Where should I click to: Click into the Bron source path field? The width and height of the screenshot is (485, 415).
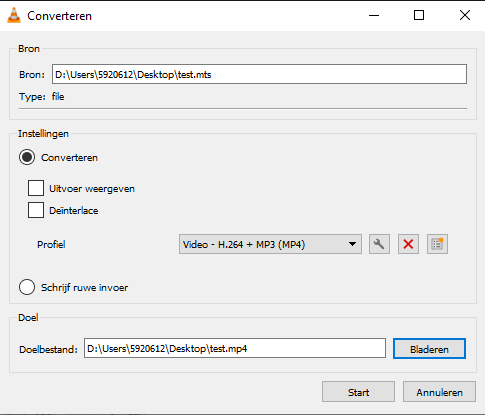click(x=259, y=74)
